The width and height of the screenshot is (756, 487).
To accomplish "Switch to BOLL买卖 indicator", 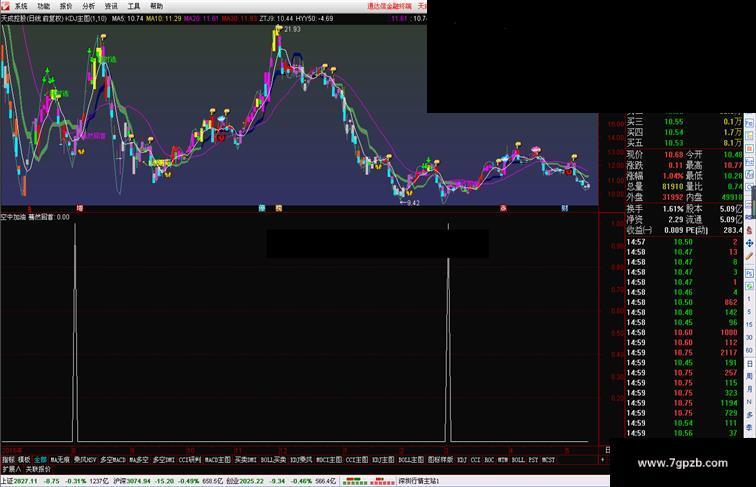I will click(x=274, y=460).
